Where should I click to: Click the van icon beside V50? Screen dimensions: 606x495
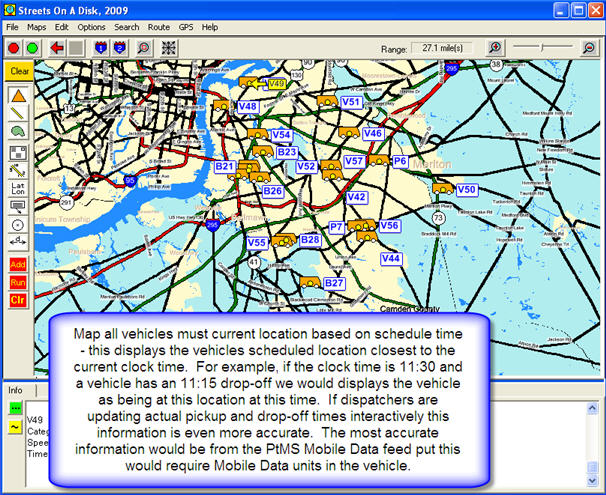click(443, 189)
